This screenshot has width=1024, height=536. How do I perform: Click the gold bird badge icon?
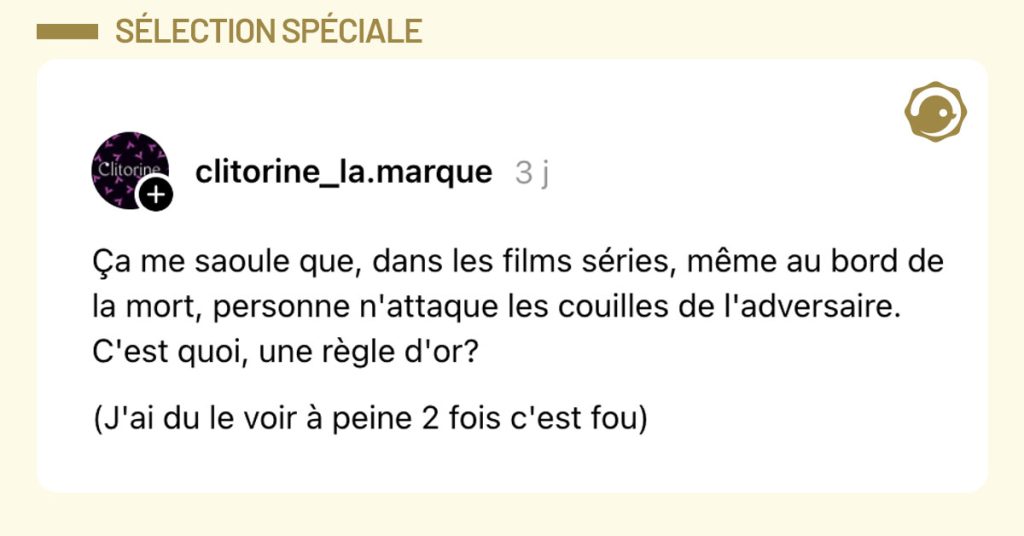point(935,111)
